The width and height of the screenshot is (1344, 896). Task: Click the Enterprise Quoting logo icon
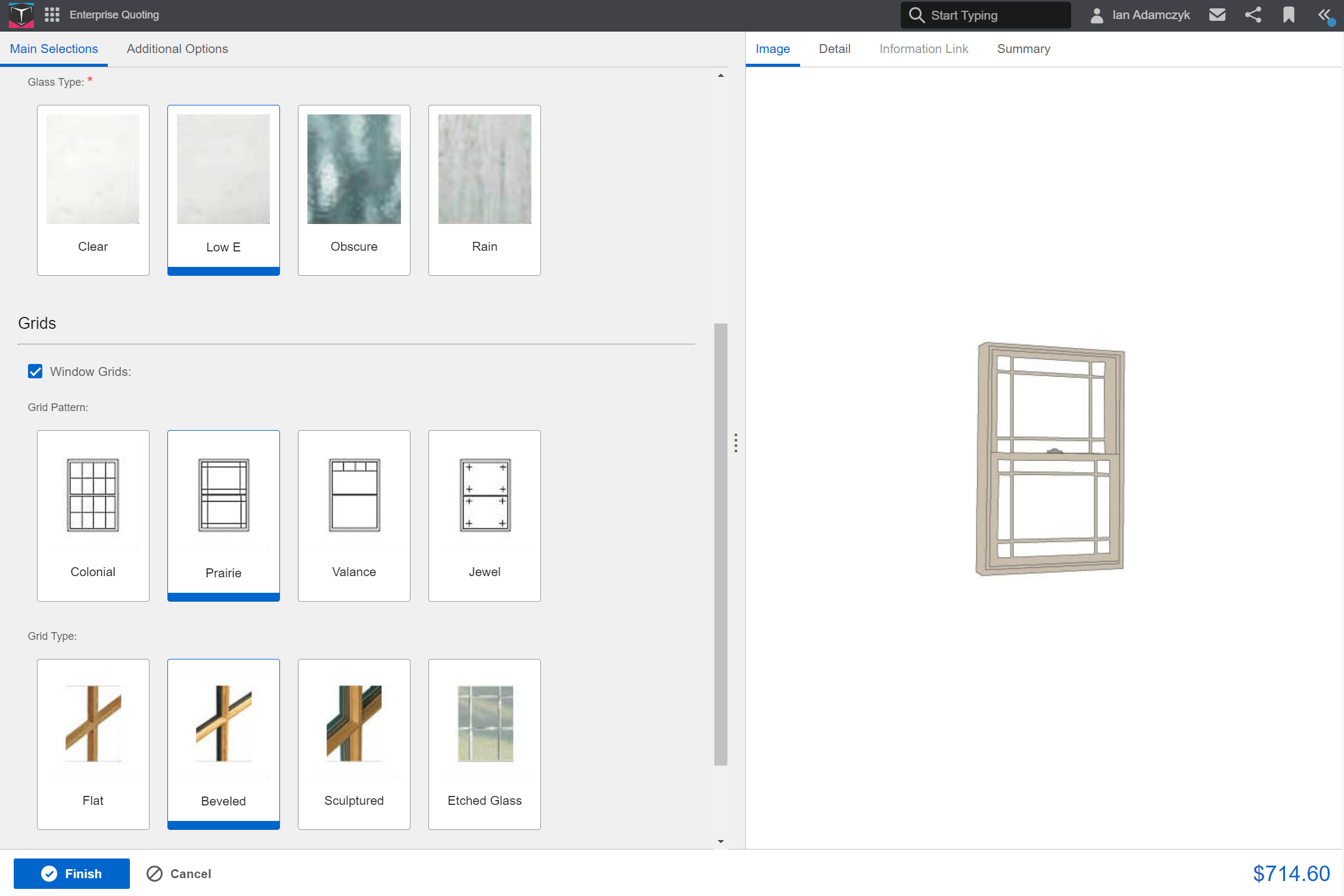(x=21, y=15)
